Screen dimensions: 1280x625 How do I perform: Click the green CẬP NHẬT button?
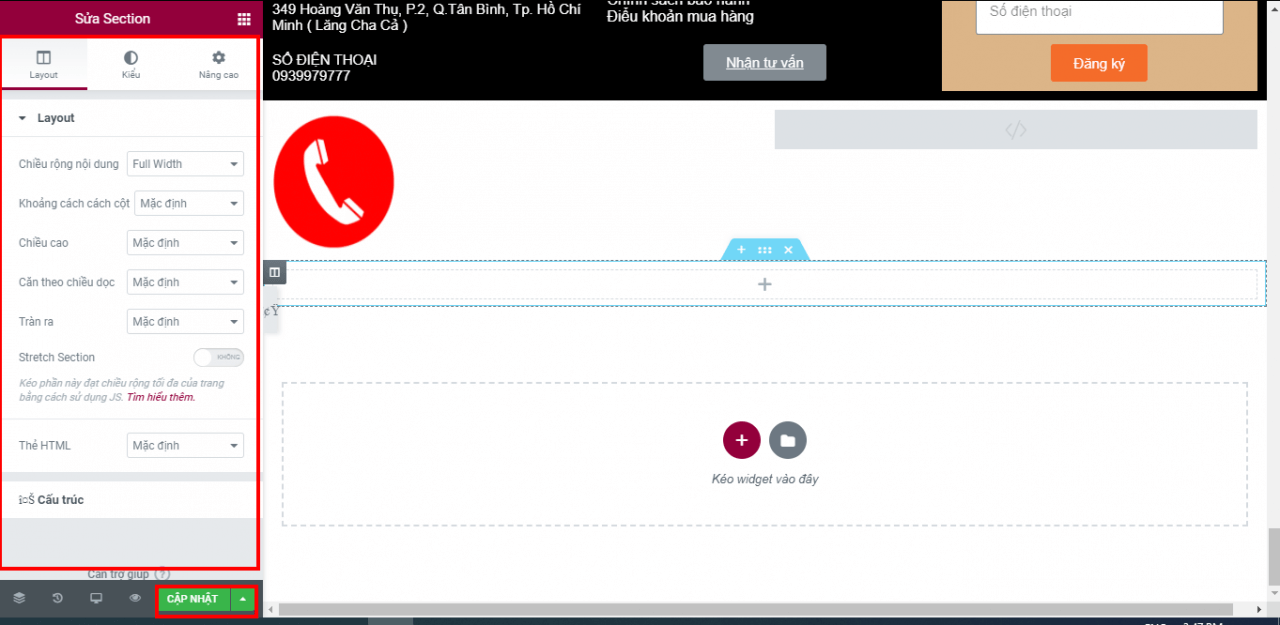click(x=192, y=599)
